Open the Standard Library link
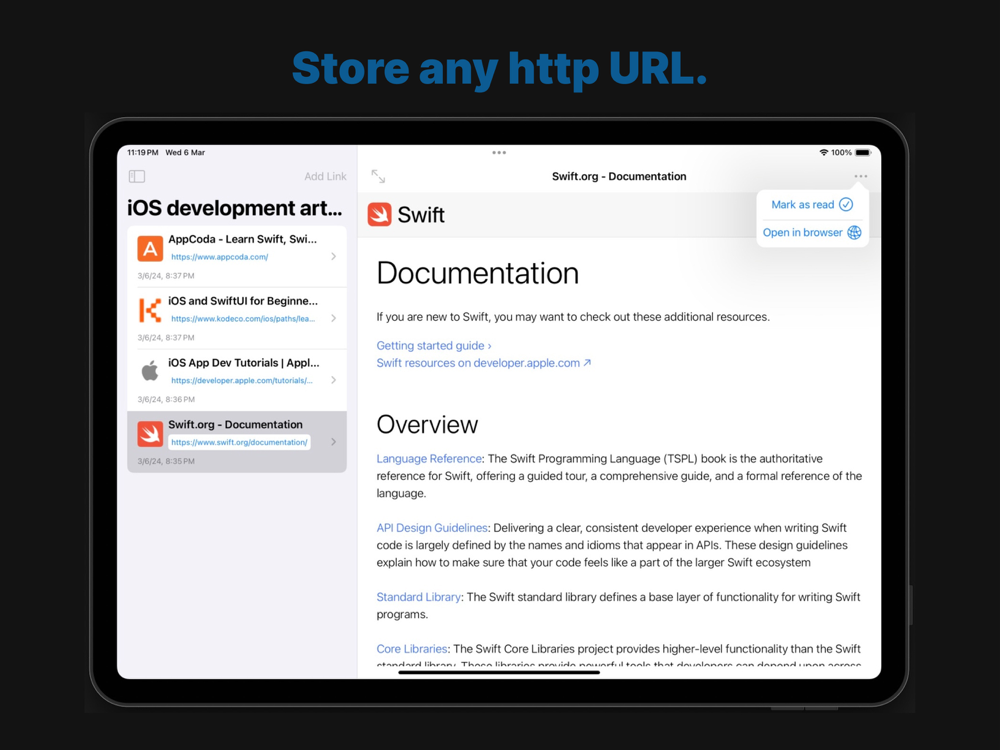The height and width of the screenshot is (750, 1000). pyautogui.click(x=418, y=597)
